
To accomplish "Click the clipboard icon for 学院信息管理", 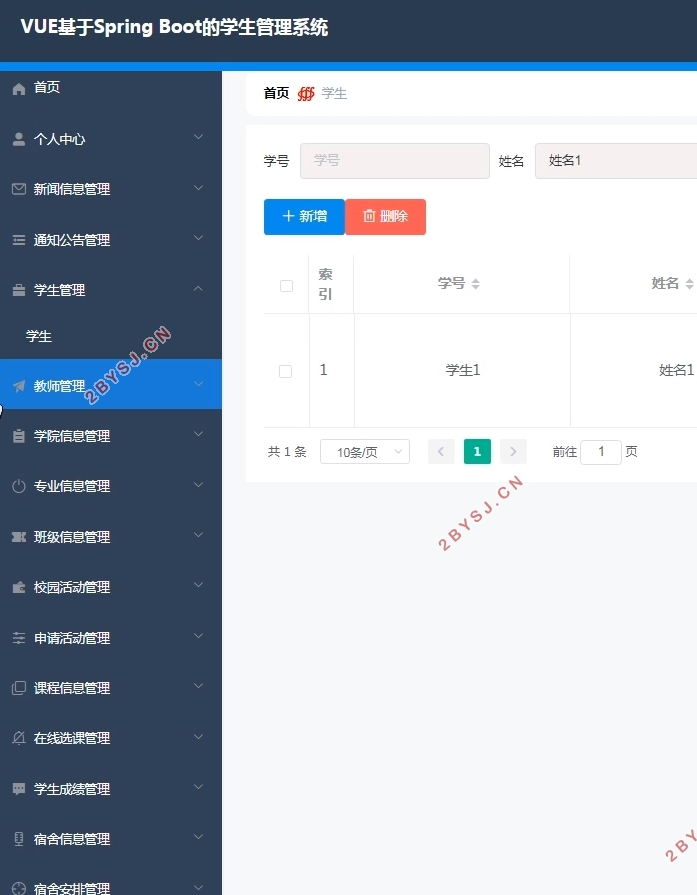I will coord(19,436).
